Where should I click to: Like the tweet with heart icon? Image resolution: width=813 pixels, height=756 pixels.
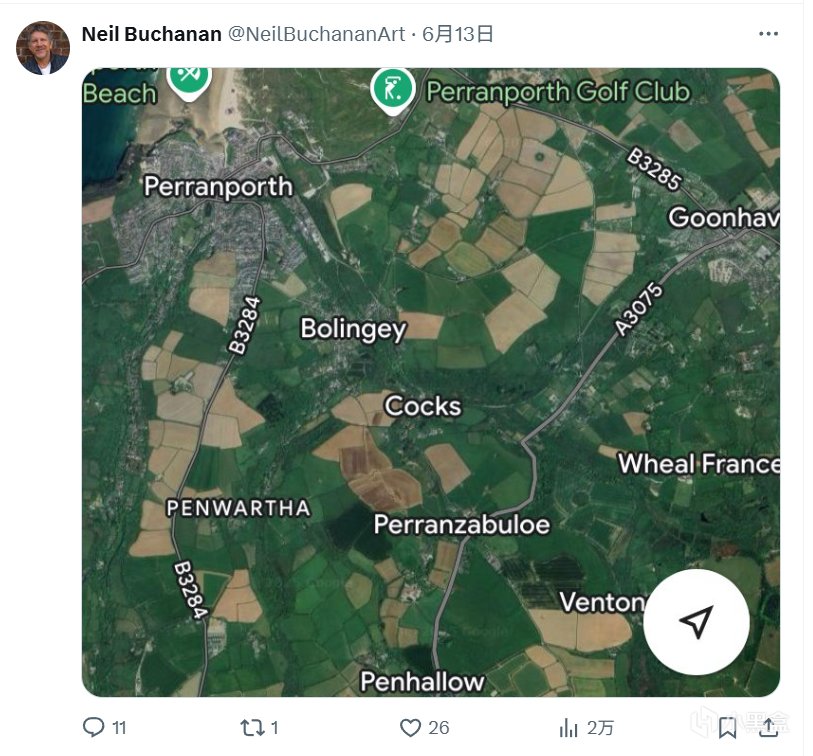(410, 727)
